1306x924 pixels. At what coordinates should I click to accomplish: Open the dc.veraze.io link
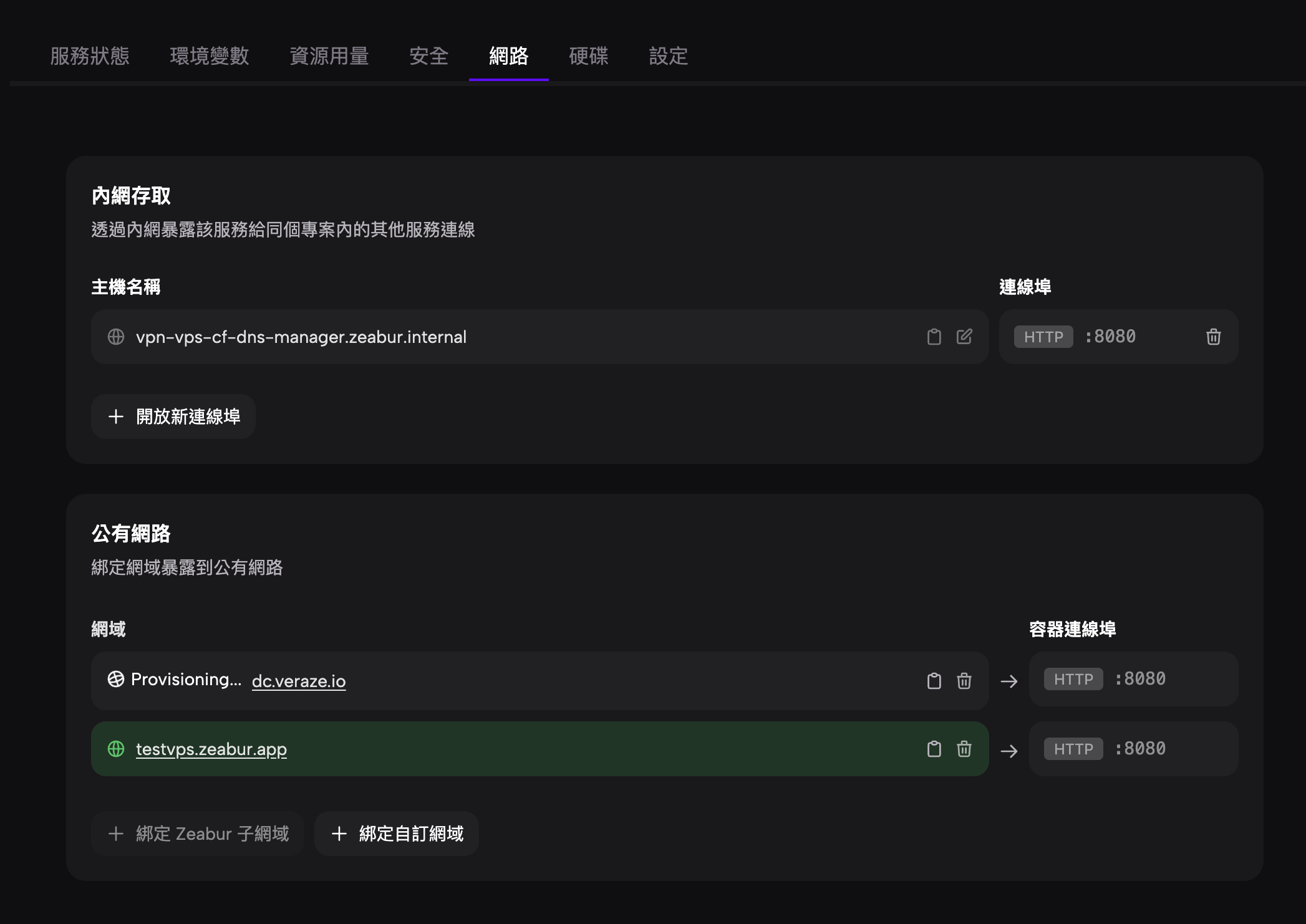pyautogui.click(x=299, y=681)
